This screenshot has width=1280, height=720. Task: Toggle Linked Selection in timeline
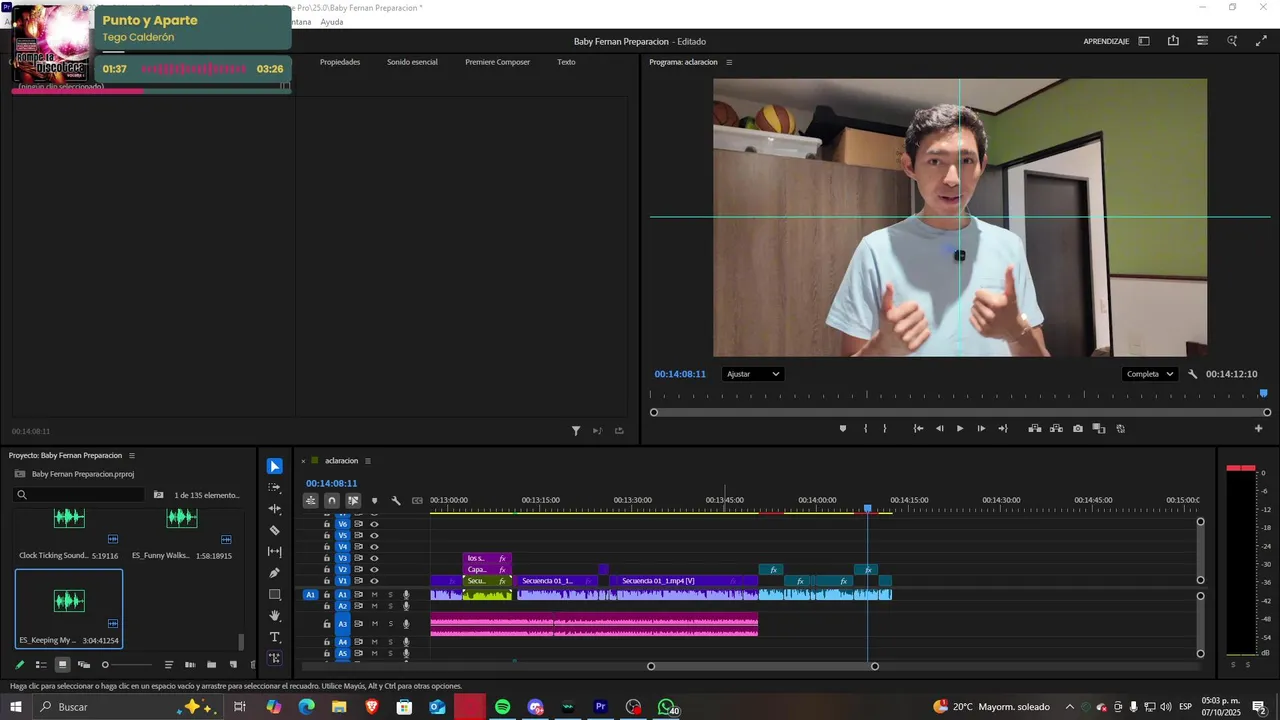[x=353, y=501]
